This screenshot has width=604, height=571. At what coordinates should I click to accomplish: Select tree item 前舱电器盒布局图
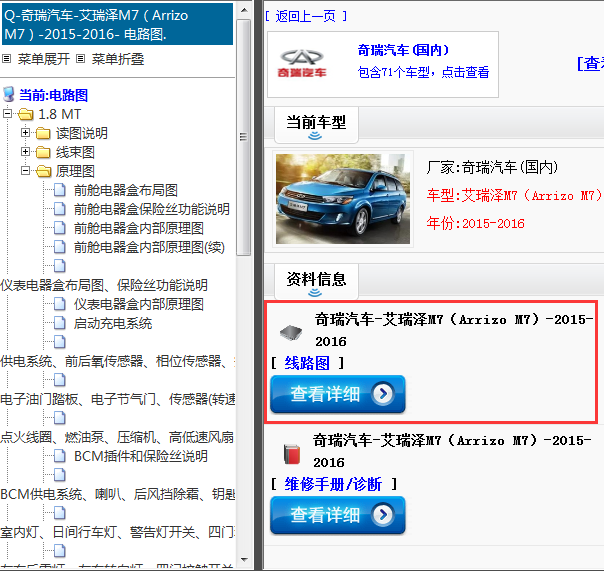[126, 190]
